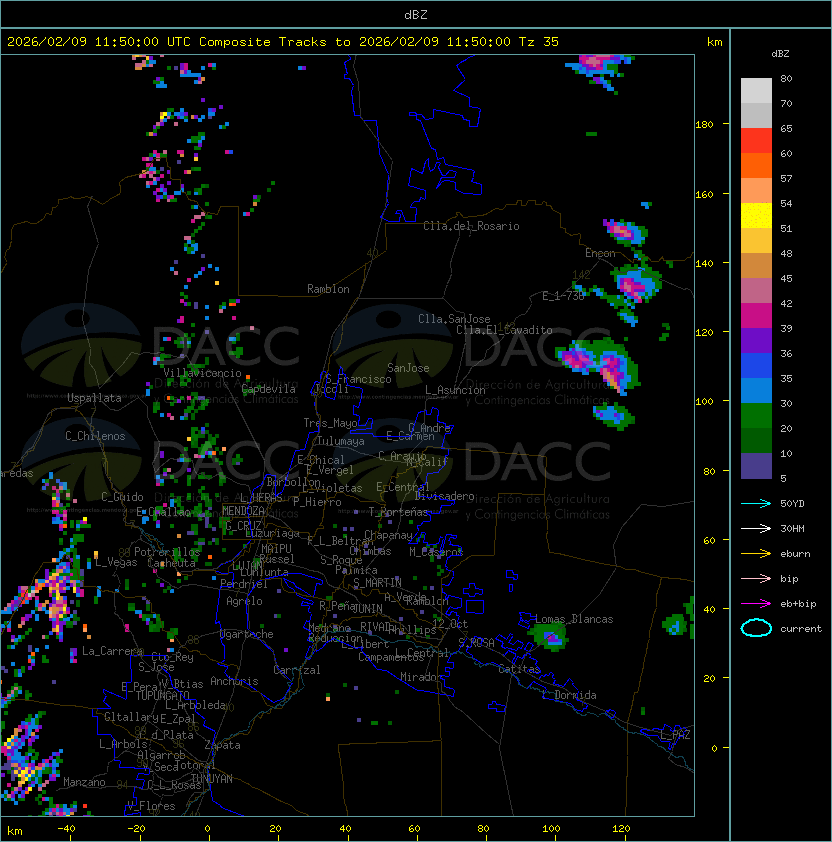The image size is (832, 842).
Task: Click the bright yellow legend swatch
Action: pos(756,216)
